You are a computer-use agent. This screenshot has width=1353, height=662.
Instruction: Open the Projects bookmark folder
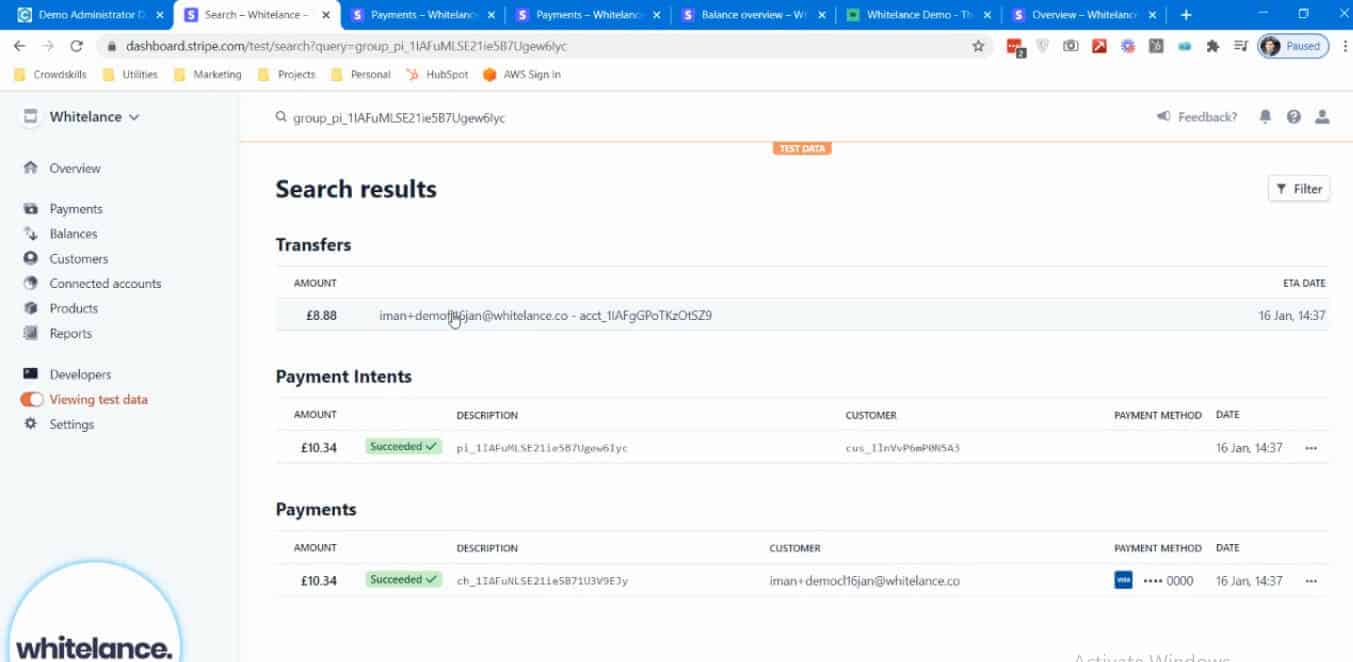pyautogui.click(x=286, y=75)
